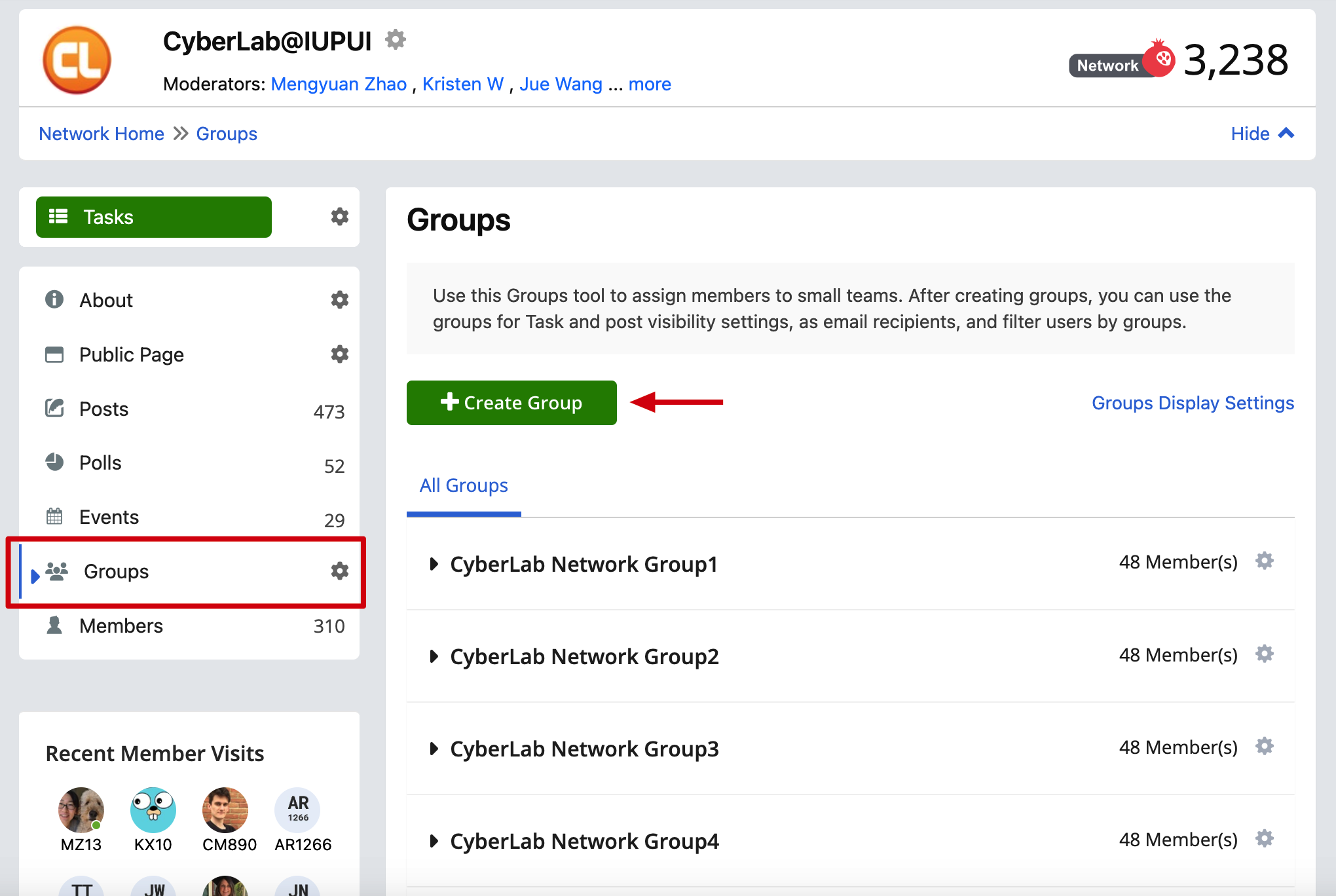Open the Public Page settings gear
Screen dimensions: 1336x896
pos(340,354)
